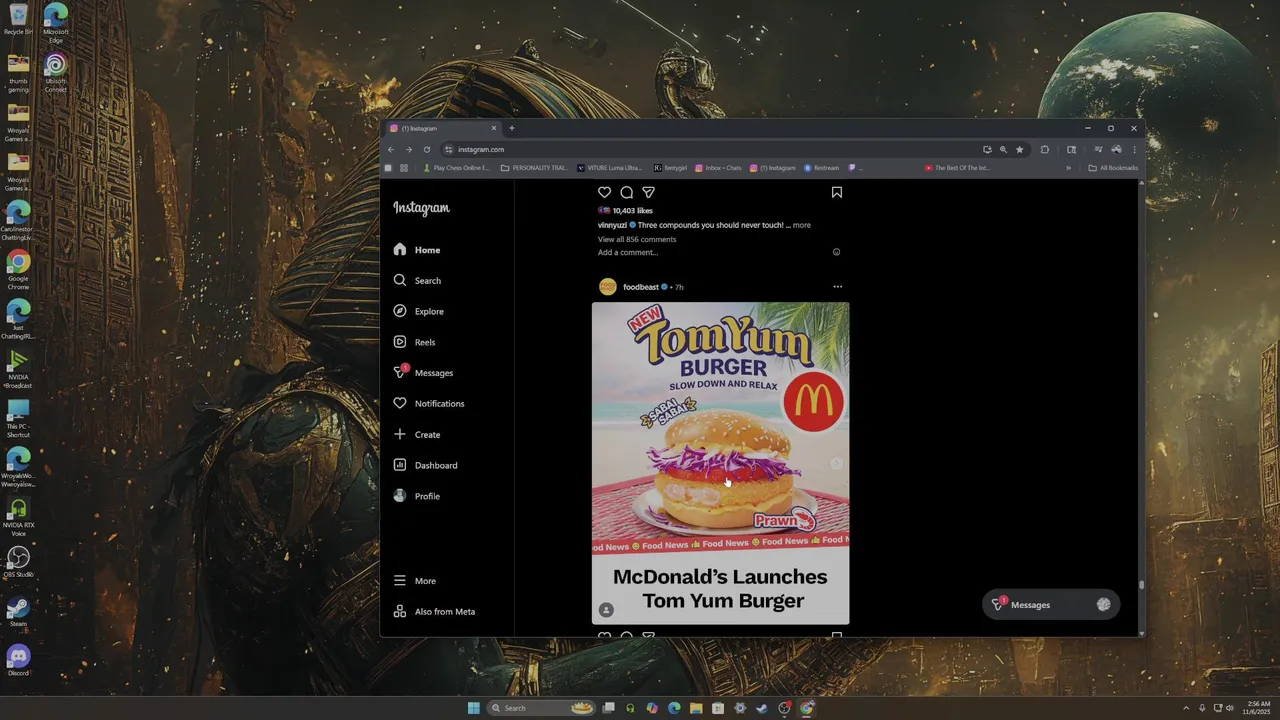1280x720 pixels.
Task: Click the taskbar Search box
Action: click(542, 708)
